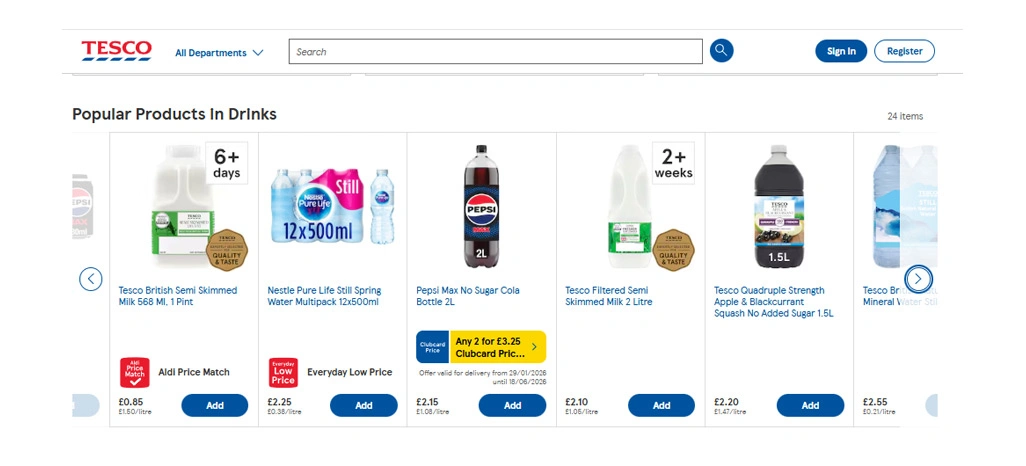Click the Tesco logo
Viewport: 1026px width, 466px height.
[116, 51]
